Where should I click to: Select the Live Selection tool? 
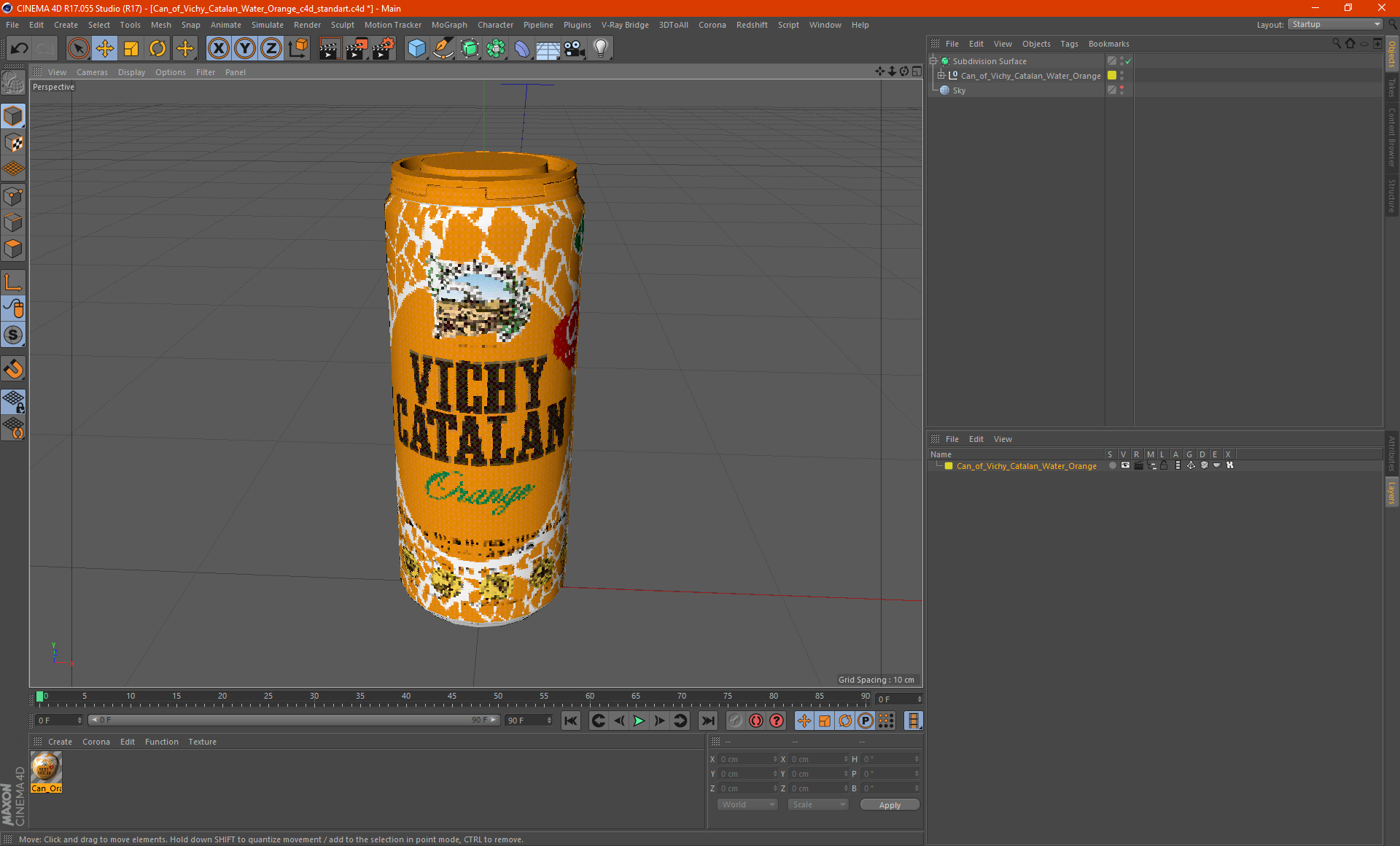(78, 49)
